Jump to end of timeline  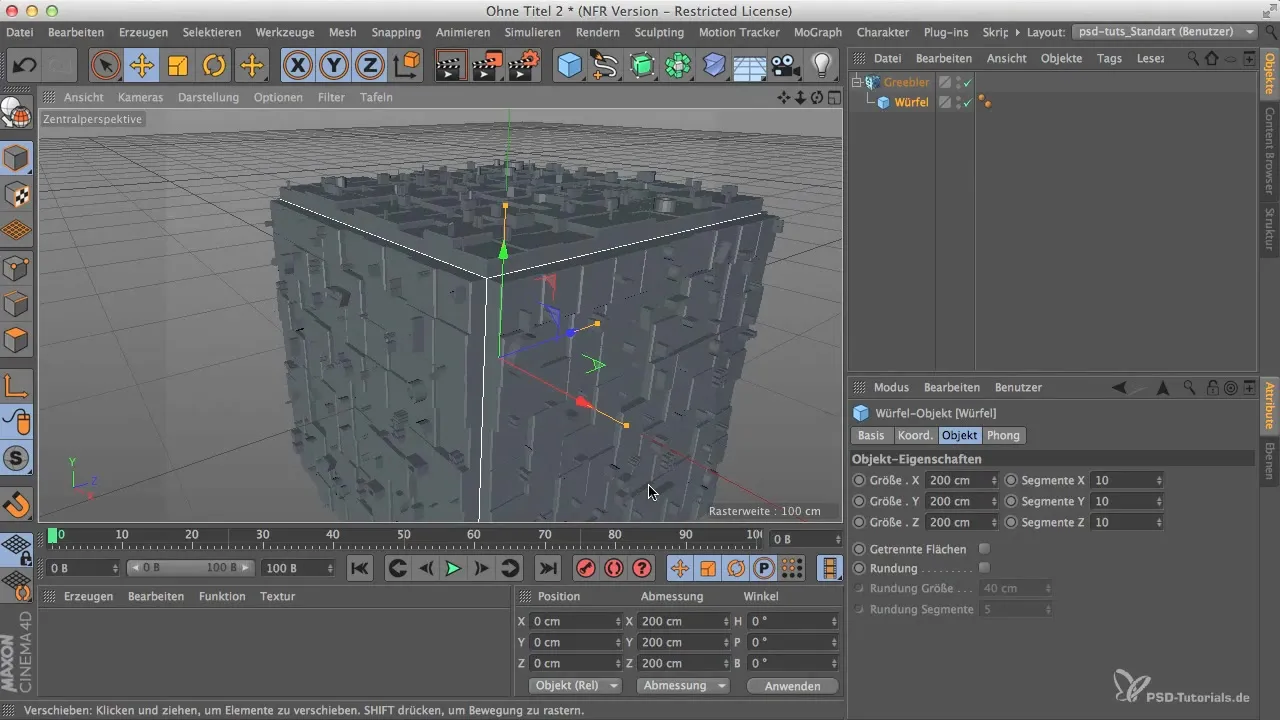[x=548, y=568]
